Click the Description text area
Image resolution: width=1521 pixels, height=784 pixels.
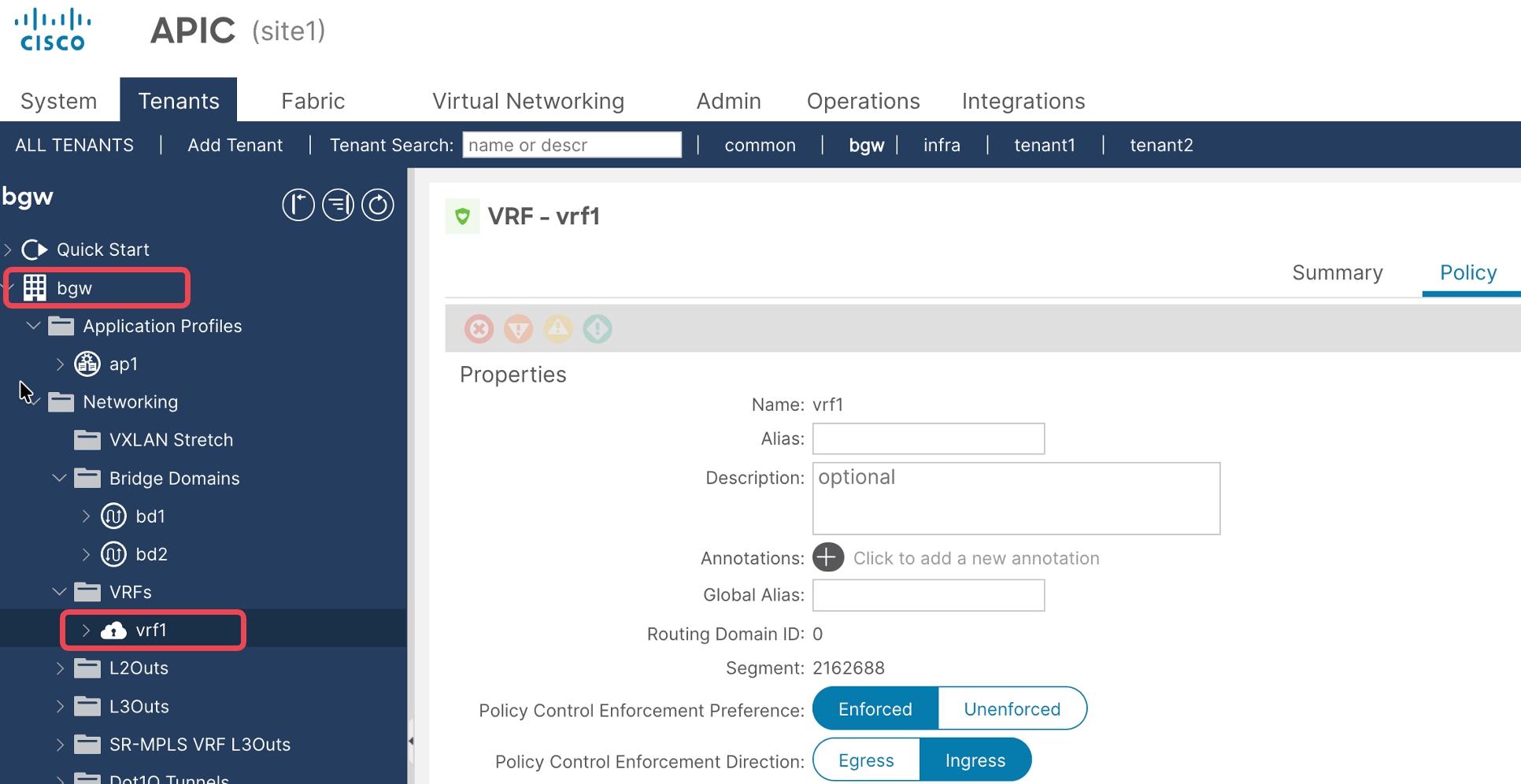pos(1016,498)
